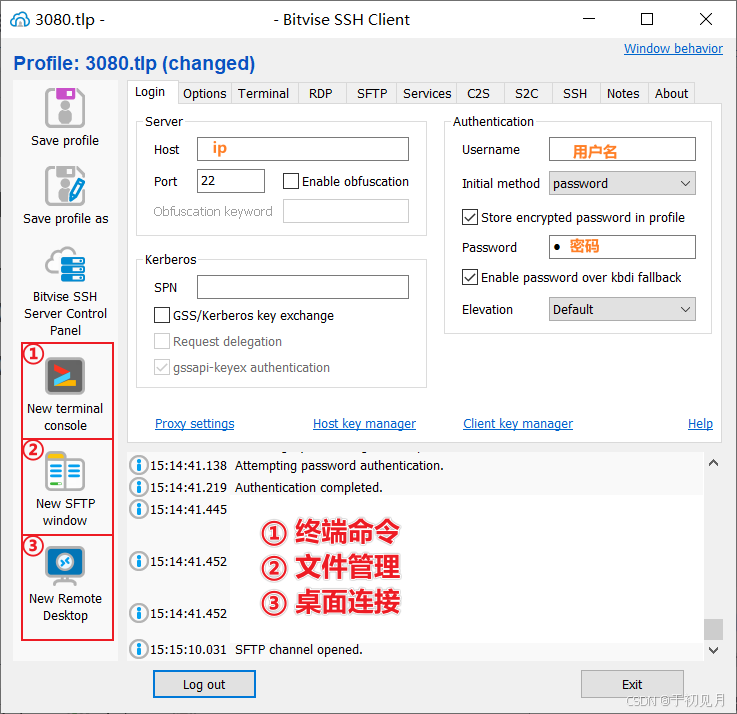Click the Help link
The width and height of the screenshot is (737, 714).
tap(700, 424)
